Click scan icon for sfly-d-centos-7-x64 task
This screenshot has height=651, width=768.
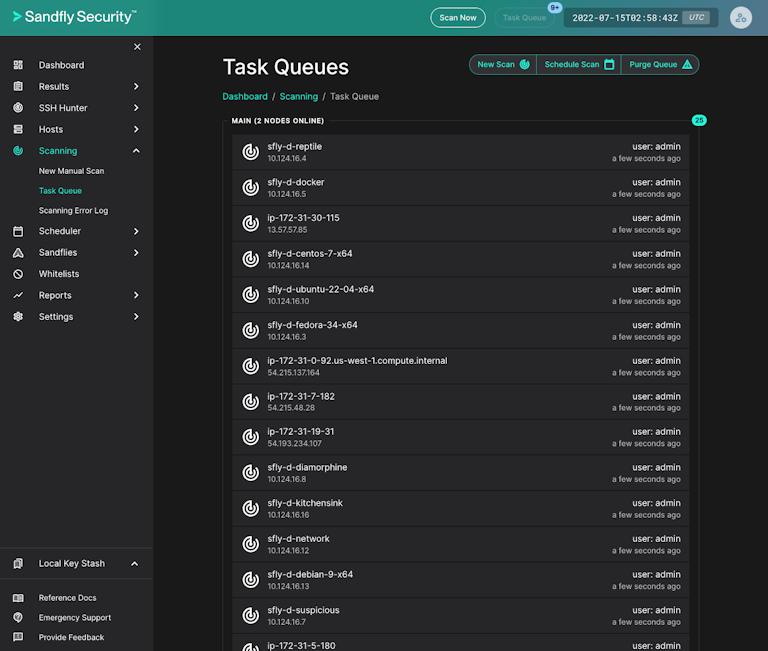pyautogui.click(x=251, y=259)
